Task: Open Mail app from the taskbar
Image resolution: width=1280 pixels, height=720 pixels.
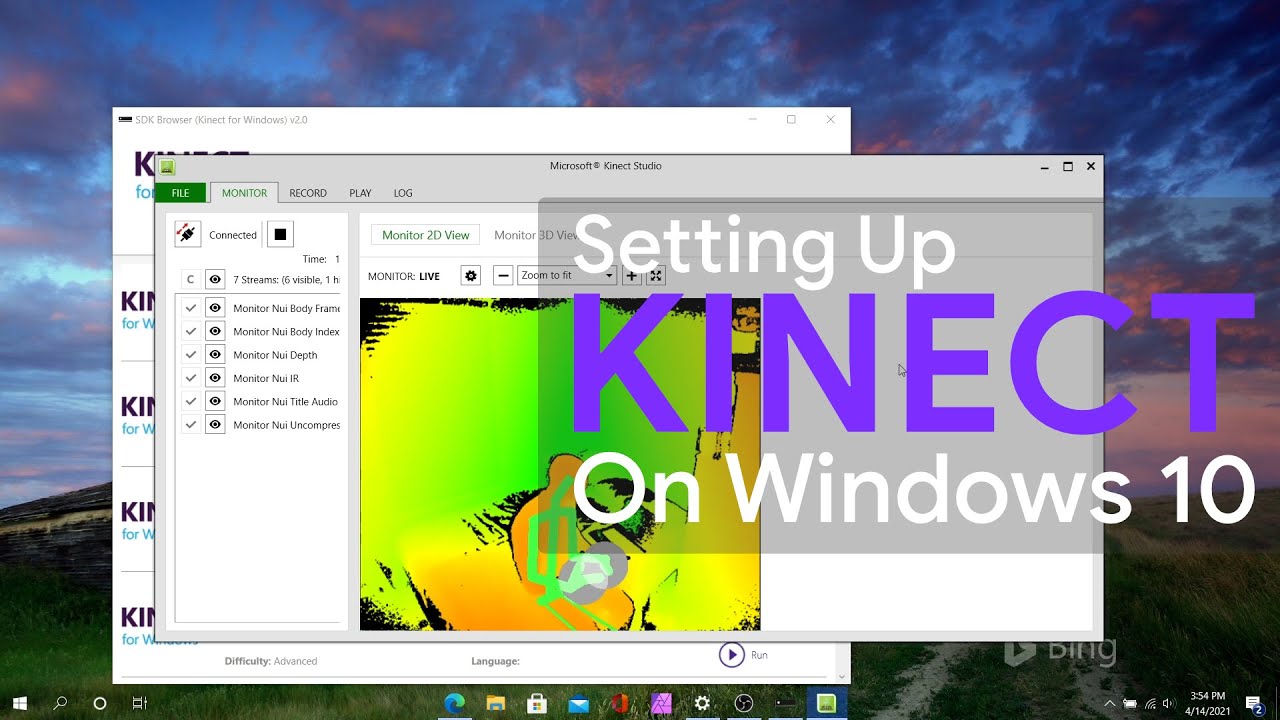Action: (578, 703)
